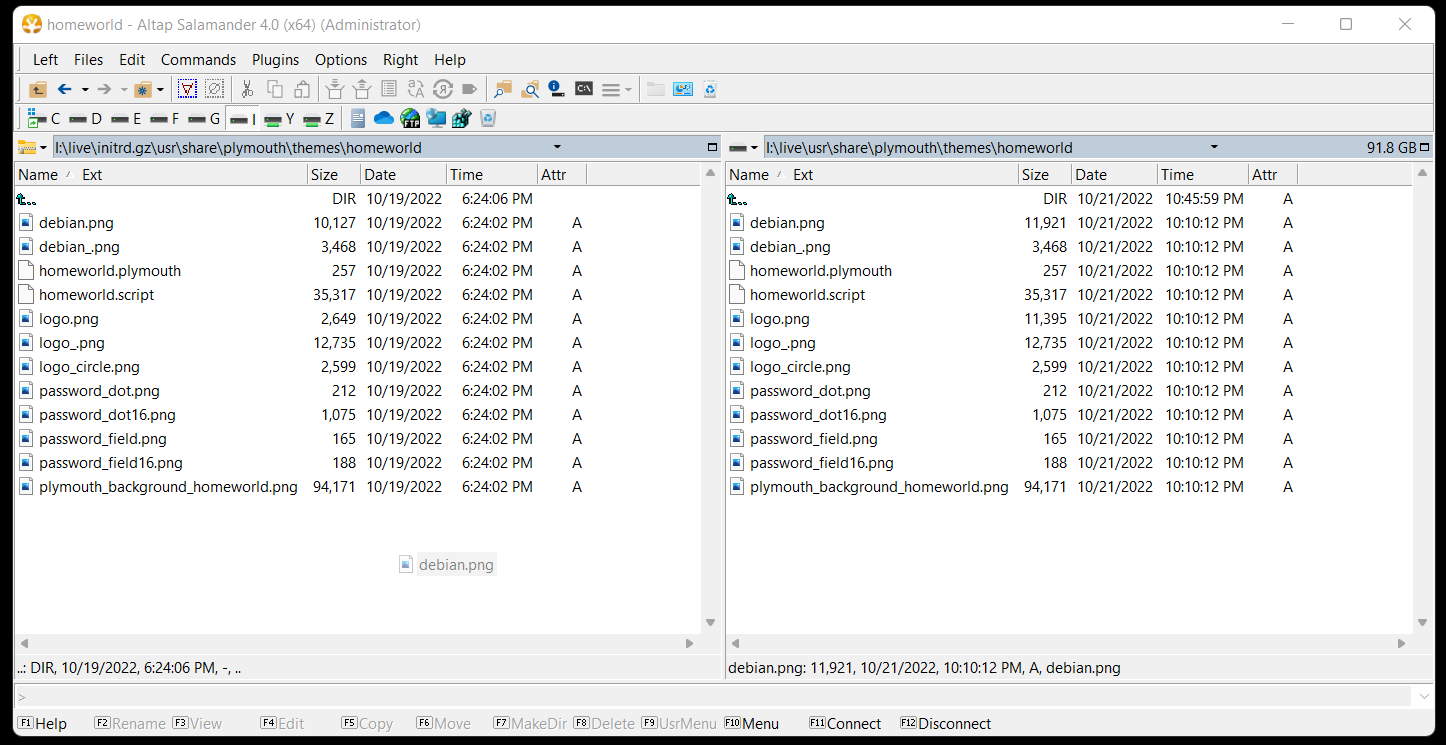The image size is (1446, 745).
Task: Switch to drive D in drive bar
Action: coord(85,119)
